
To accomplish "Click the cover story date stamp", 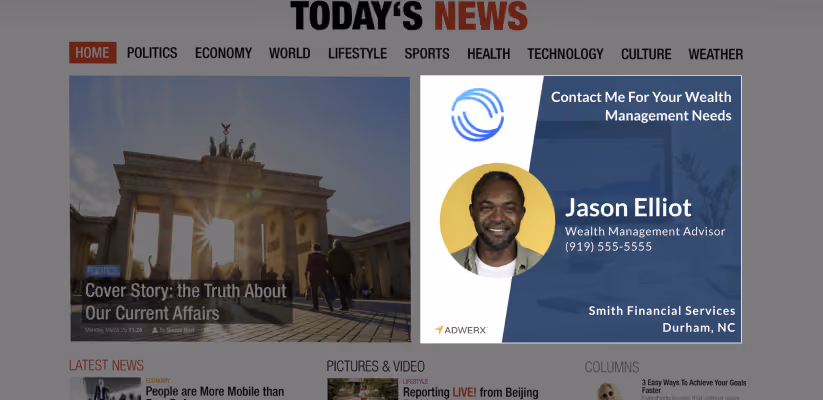I will point(113,330).
